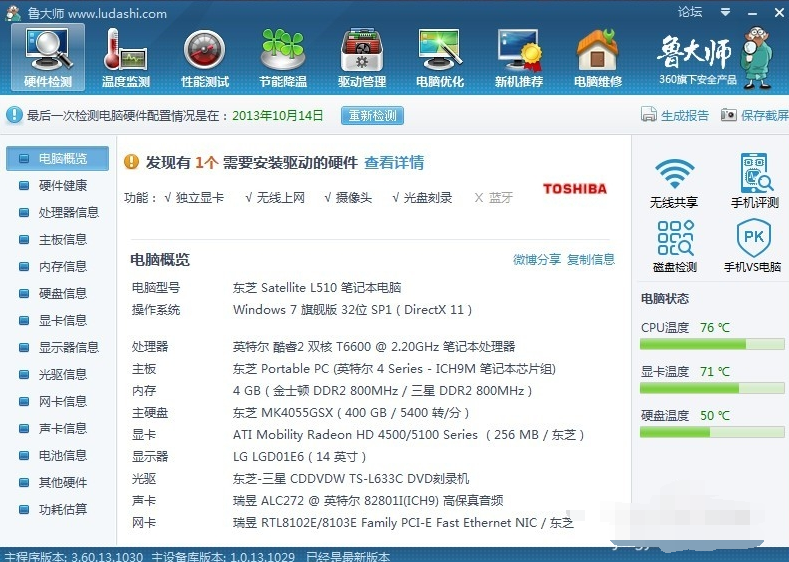Open 无线共享 WiFi sharing icon
789x562 pixels.
click(x=674, y=181)
